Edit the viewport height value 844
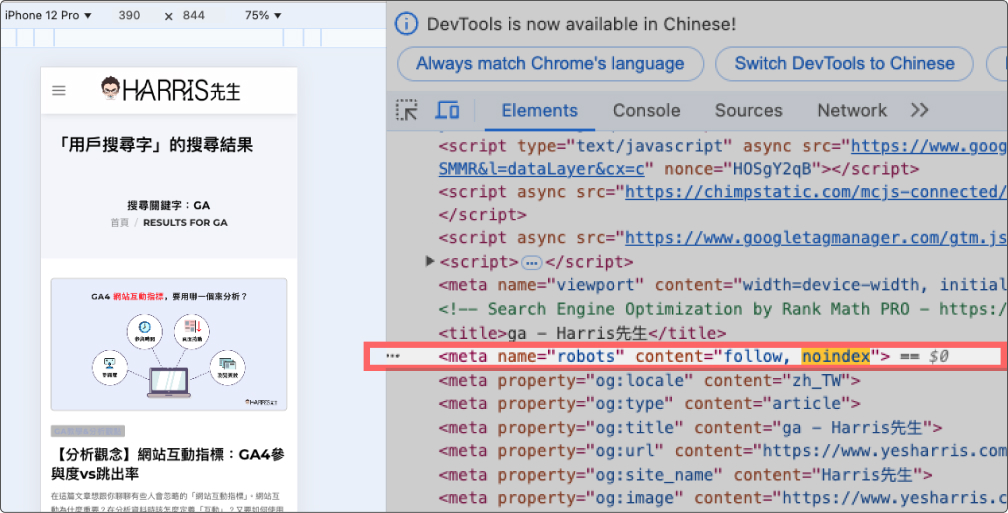 (194, 15)
